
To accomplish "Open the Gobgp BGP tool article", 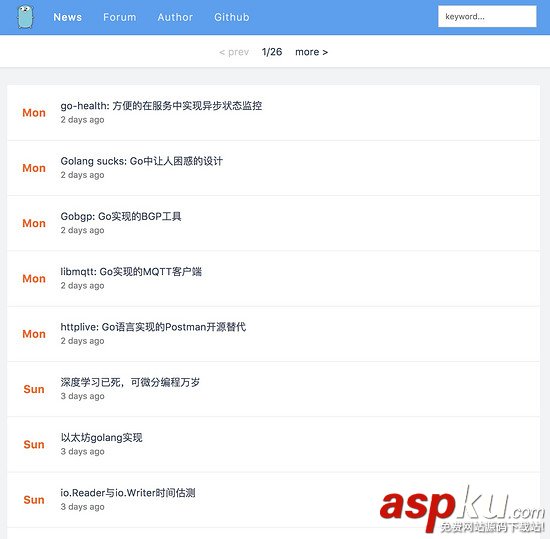I will click(x=121, y=216).
